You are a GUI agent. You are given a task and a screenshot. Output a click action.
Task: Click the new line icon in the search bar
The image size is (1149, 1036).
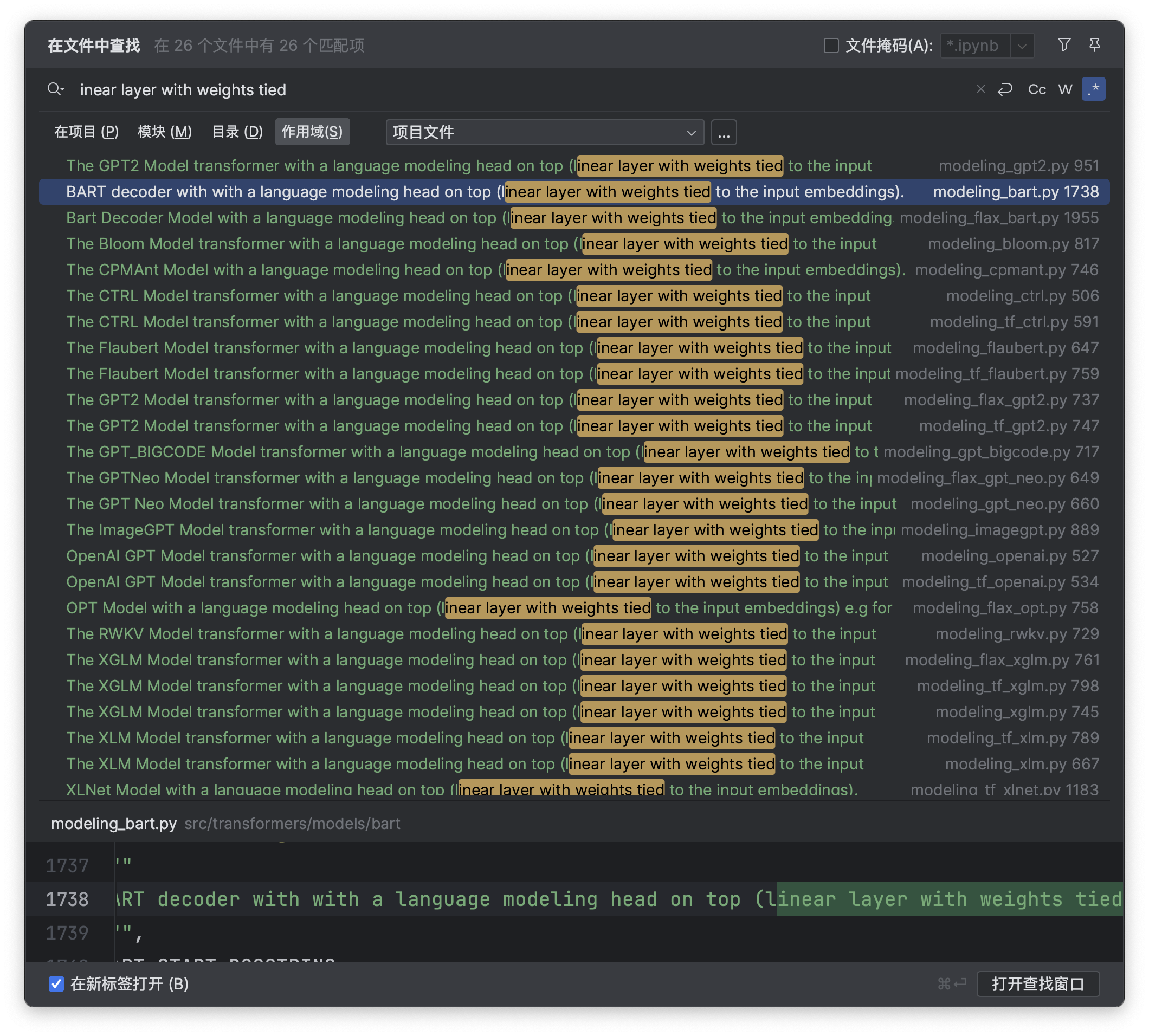point(1005,89)
